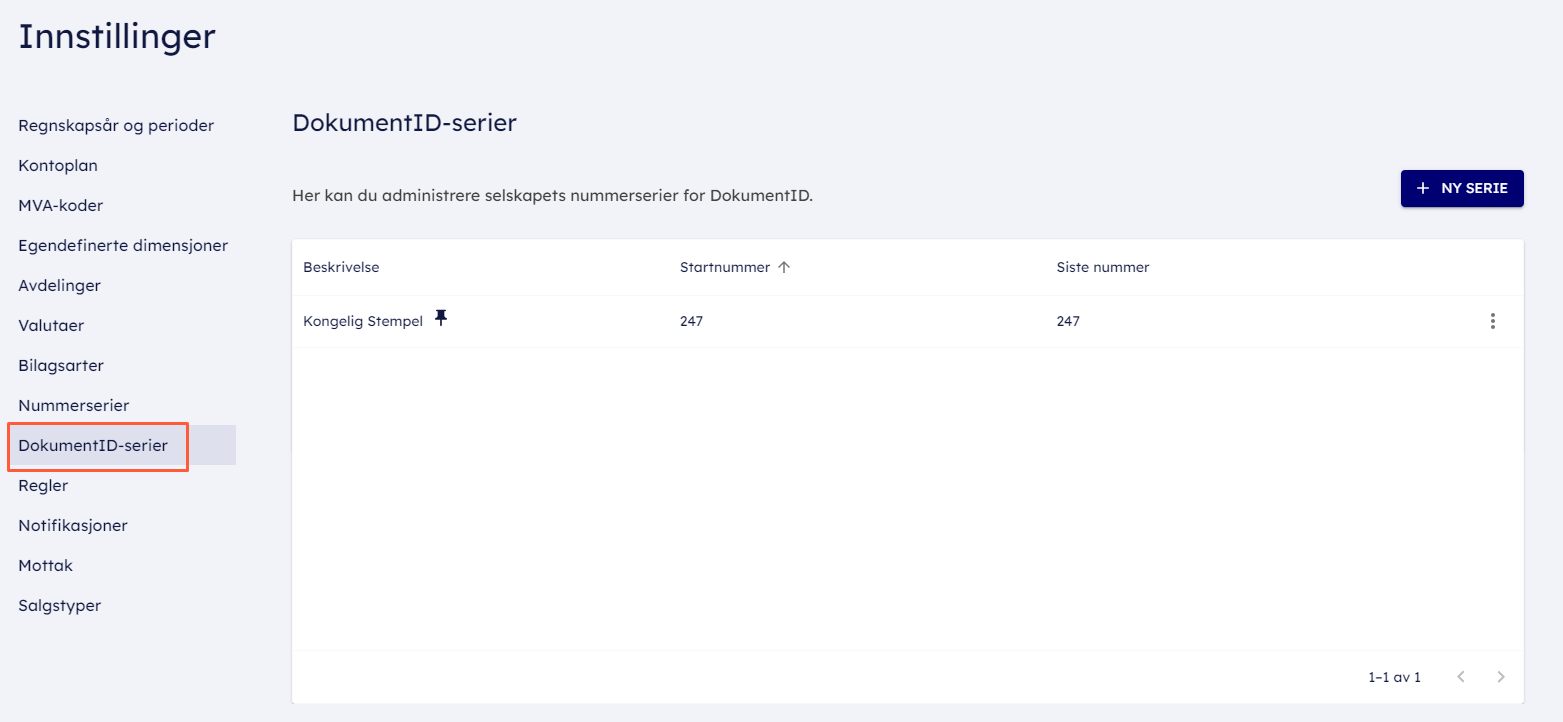Screen dimensions: 1563x722
Task: Go to the next page arrow
Action: [1500, 677]
